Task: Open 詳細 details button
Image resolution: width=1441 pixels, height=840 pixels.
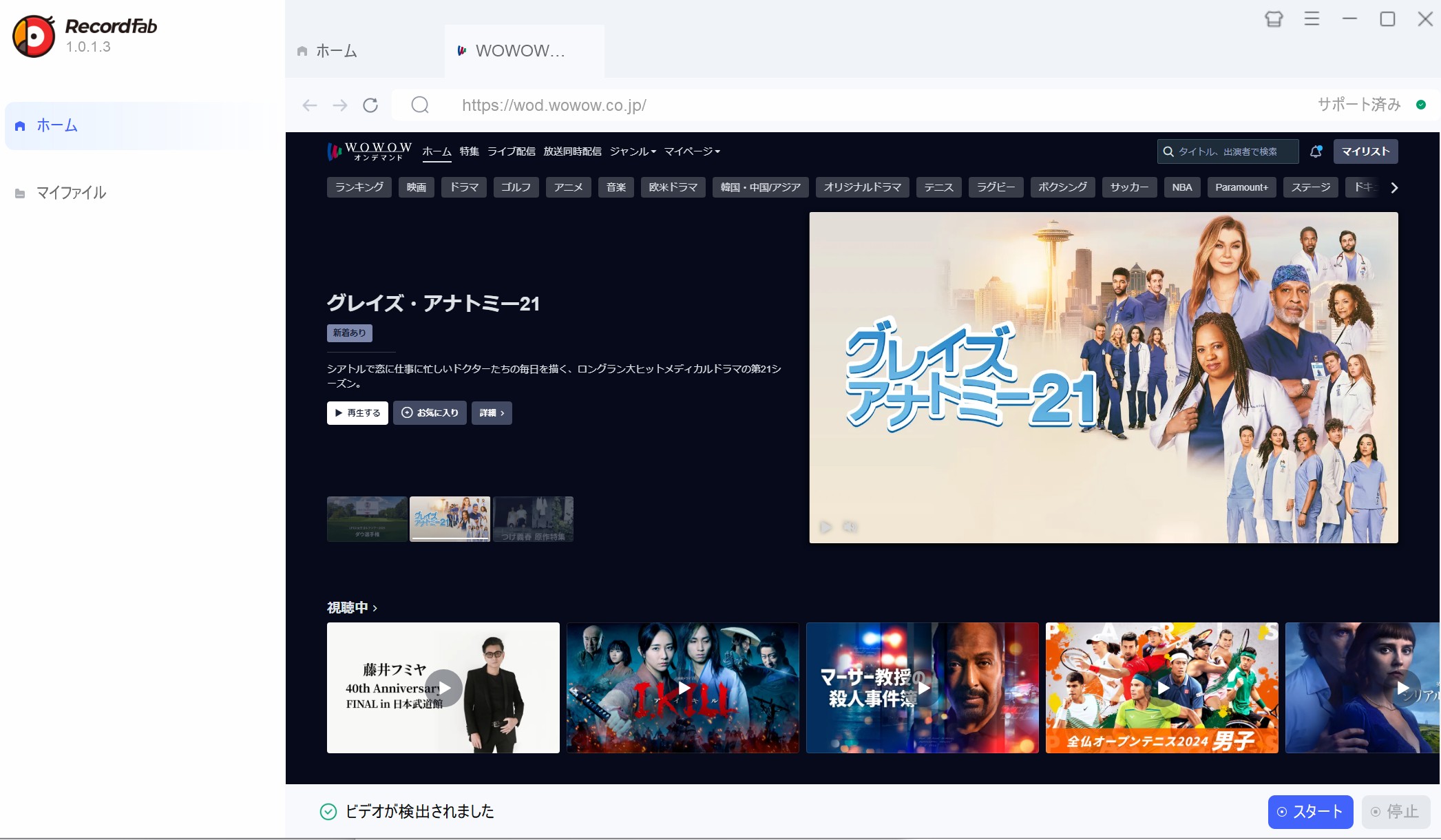Action: [x=492, y=413]
